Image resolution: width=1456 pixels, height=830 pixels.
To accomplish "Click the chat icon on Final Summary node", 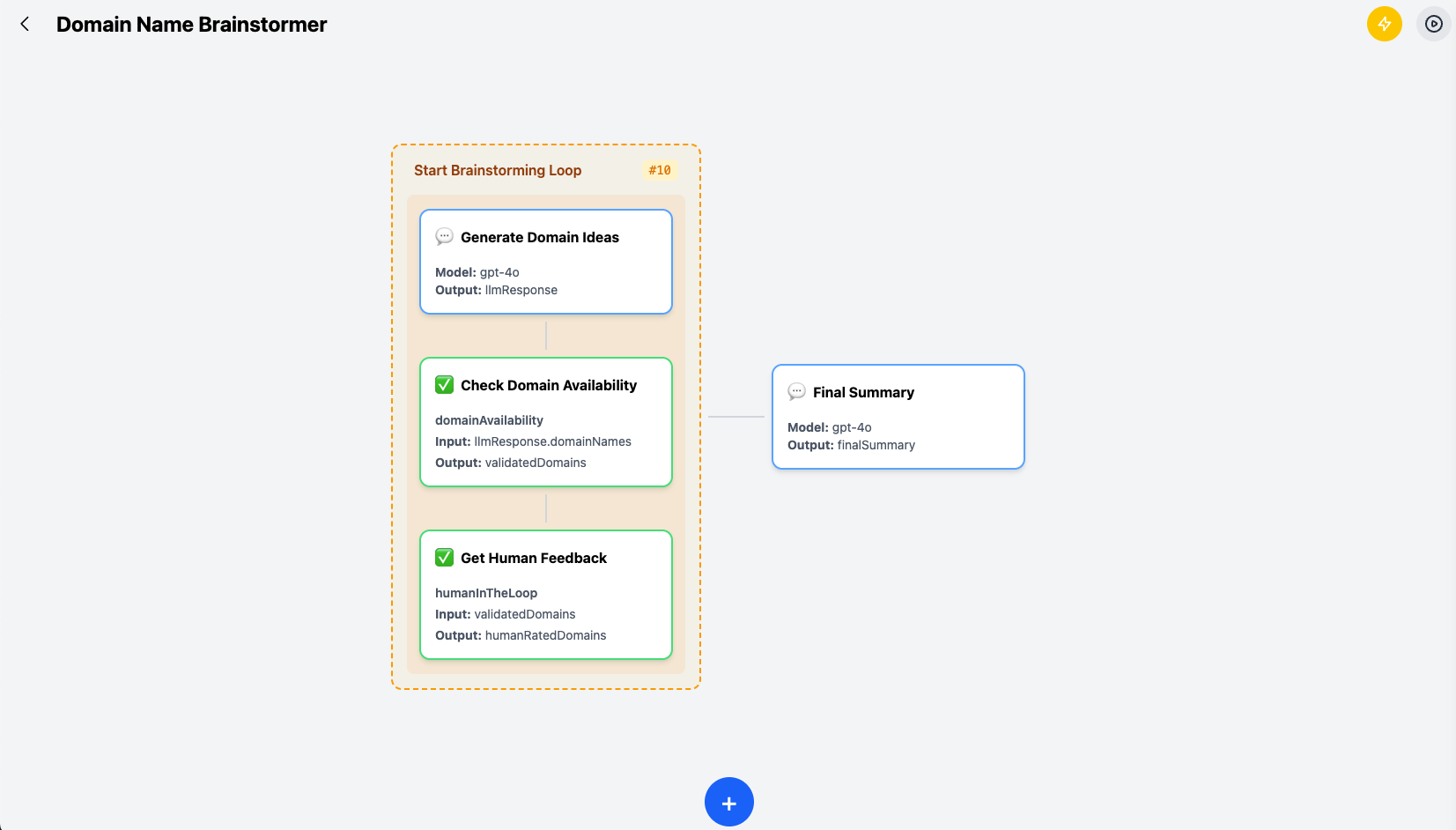I will [797, 391].
